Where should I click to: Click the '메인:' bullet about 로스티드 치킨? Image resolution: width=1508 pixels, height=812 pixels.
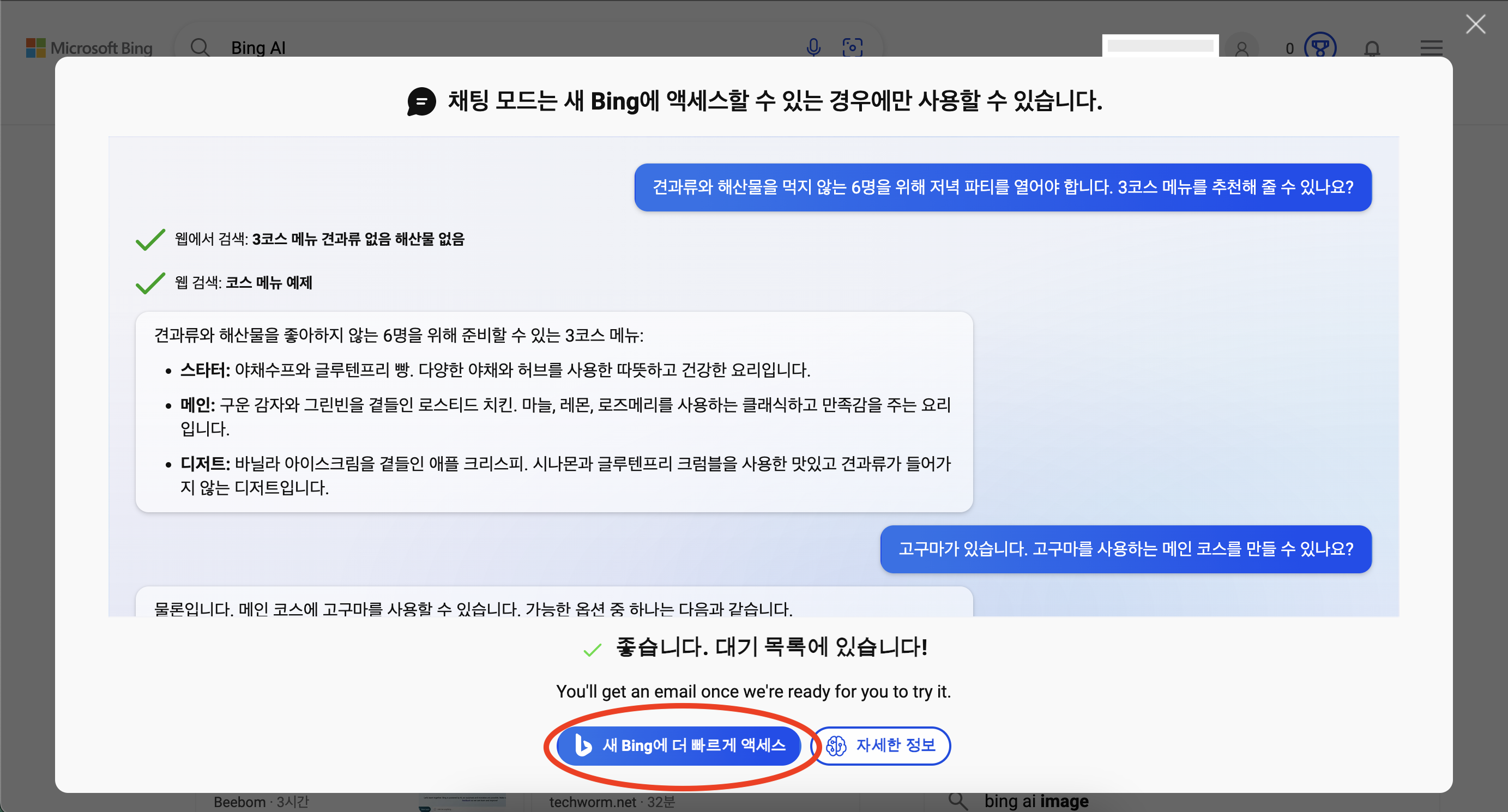[565, 416]
